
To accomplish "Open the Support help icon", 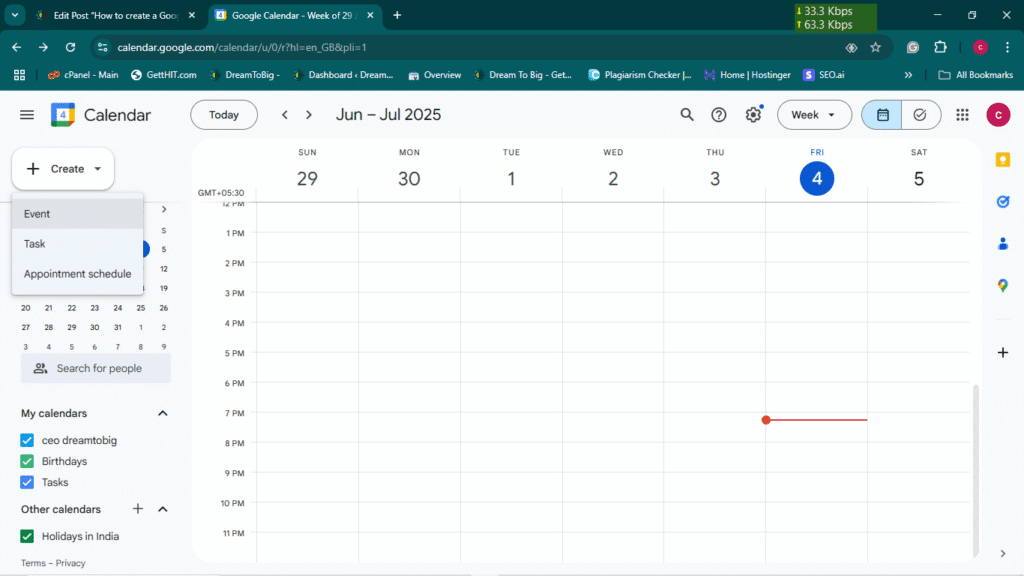I will (718, 115).
